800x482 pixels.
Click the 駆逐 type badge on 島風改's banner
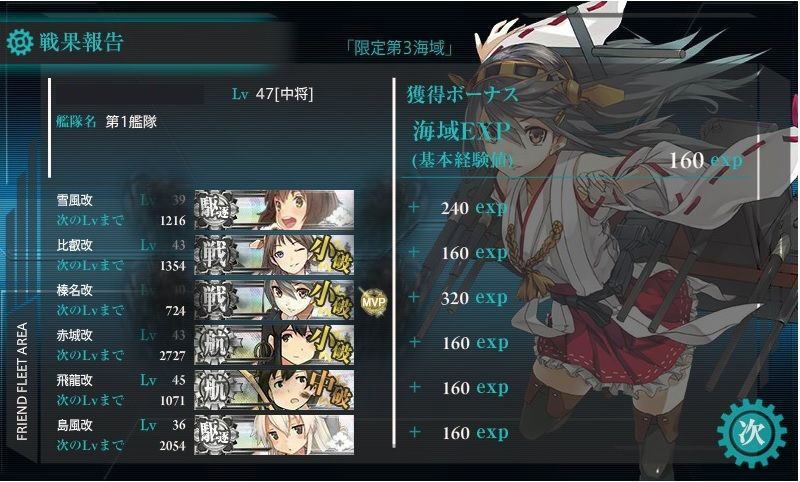point(215,434)
